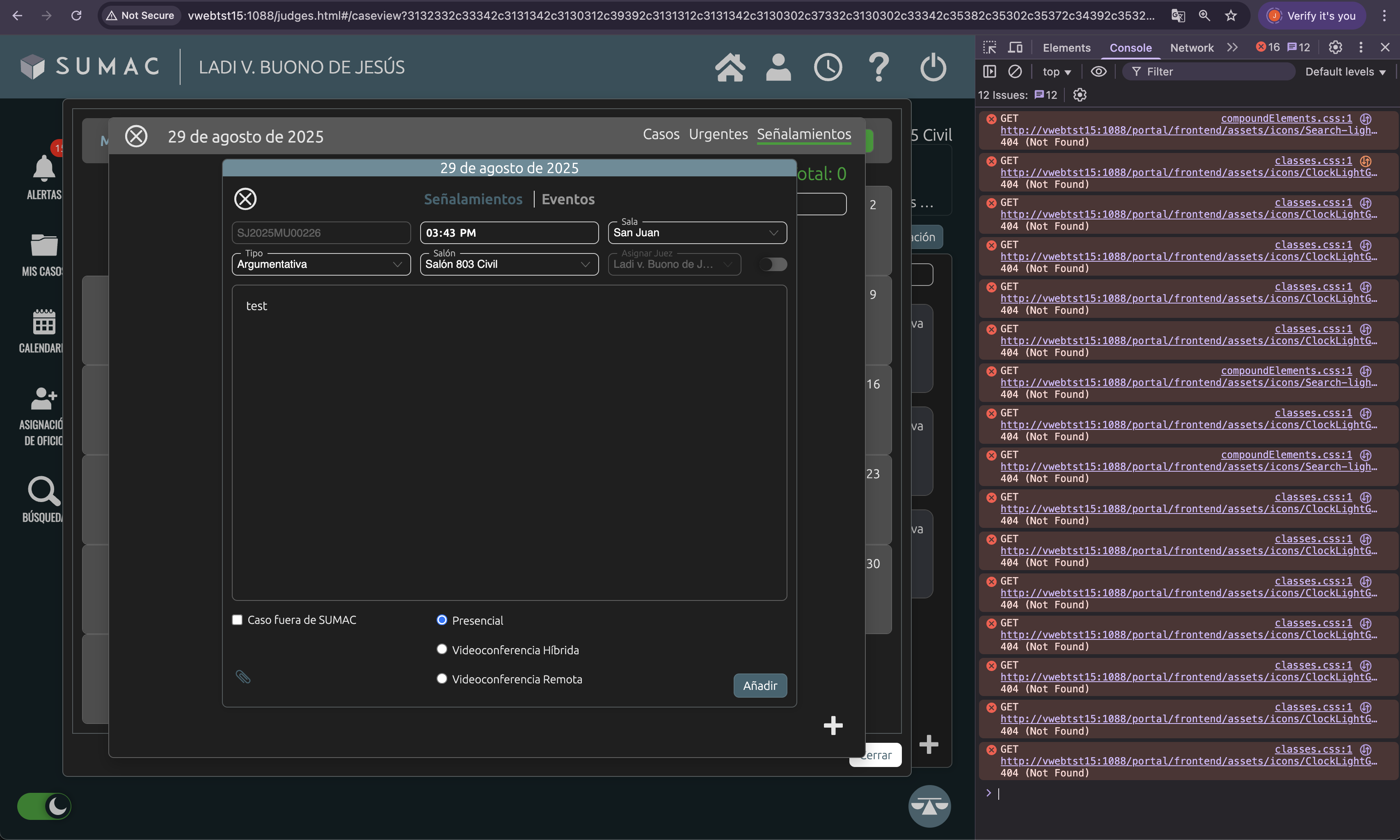Toggle the Asignar Juez switch
This screenshot has height=840, width=1400.
773,264
